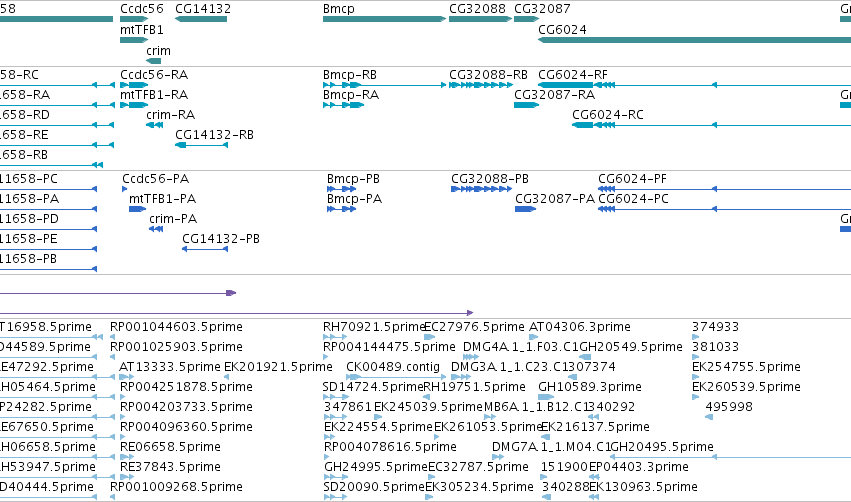Viewport: 851px width, 502px height.
Task: Click EST RP004096360.5prime
Action: point(186,427)
